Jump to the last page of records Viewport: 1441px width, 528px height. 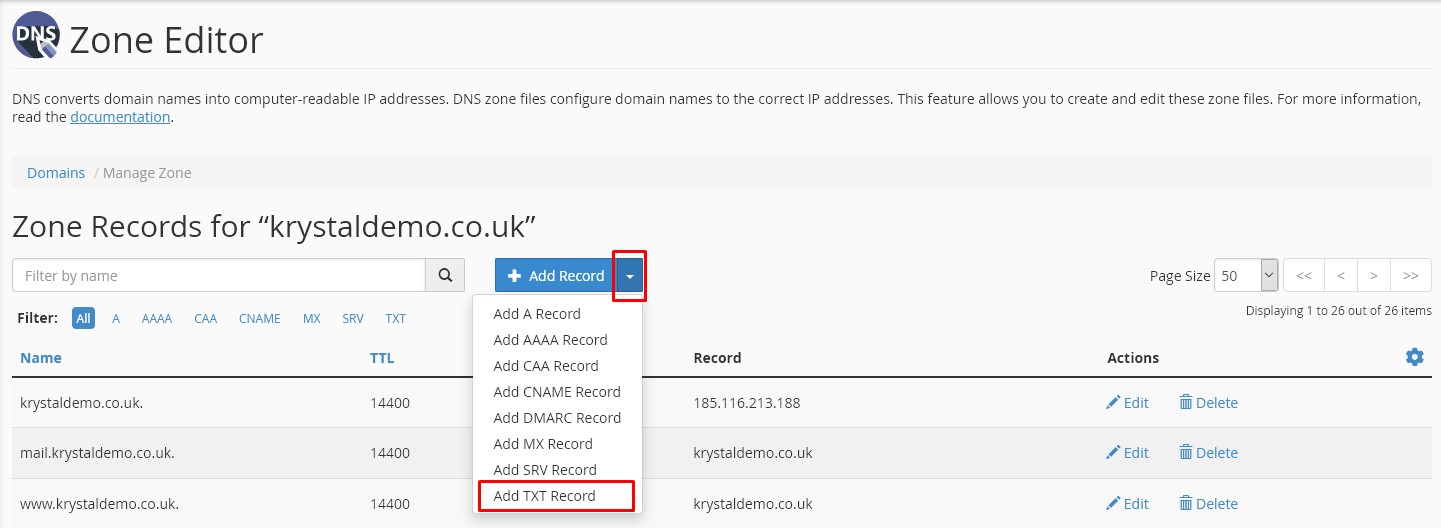tap(1410, 276)
